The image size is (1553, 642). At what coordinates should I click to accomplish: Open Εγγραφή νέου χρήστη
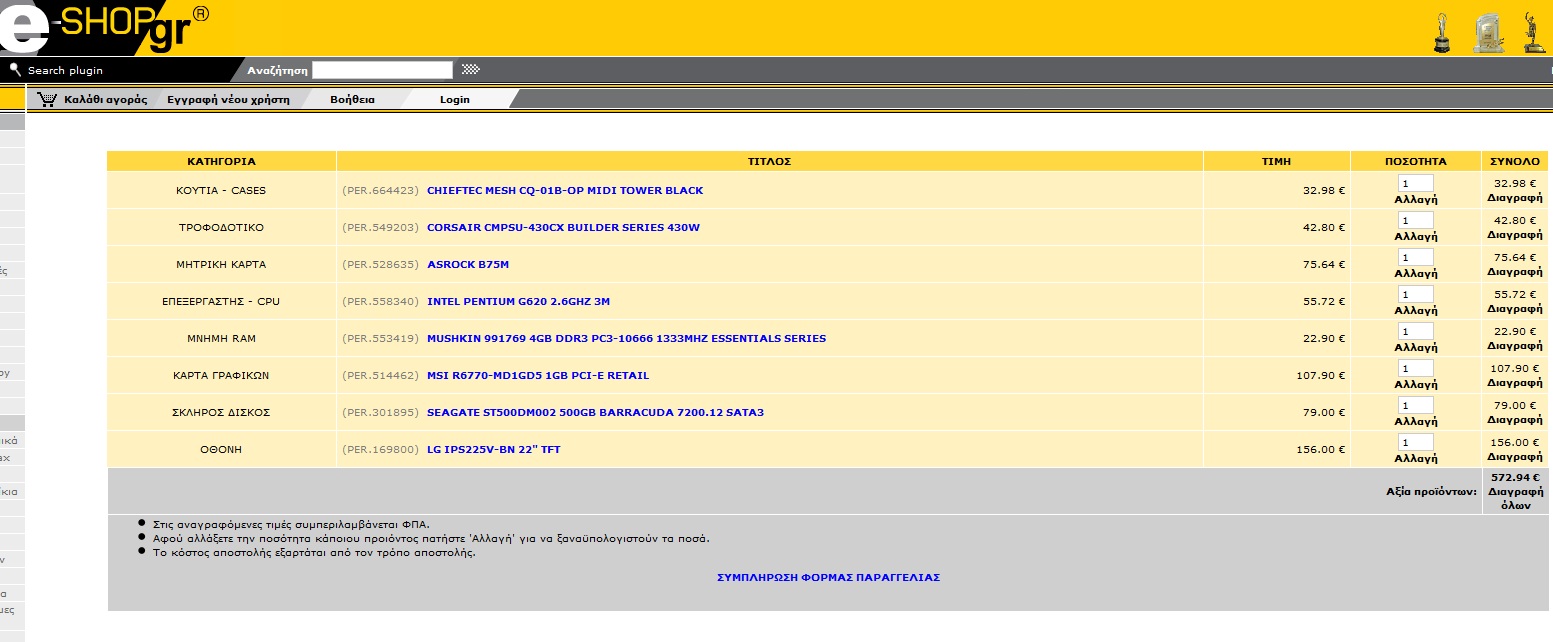tap(228, 99)
